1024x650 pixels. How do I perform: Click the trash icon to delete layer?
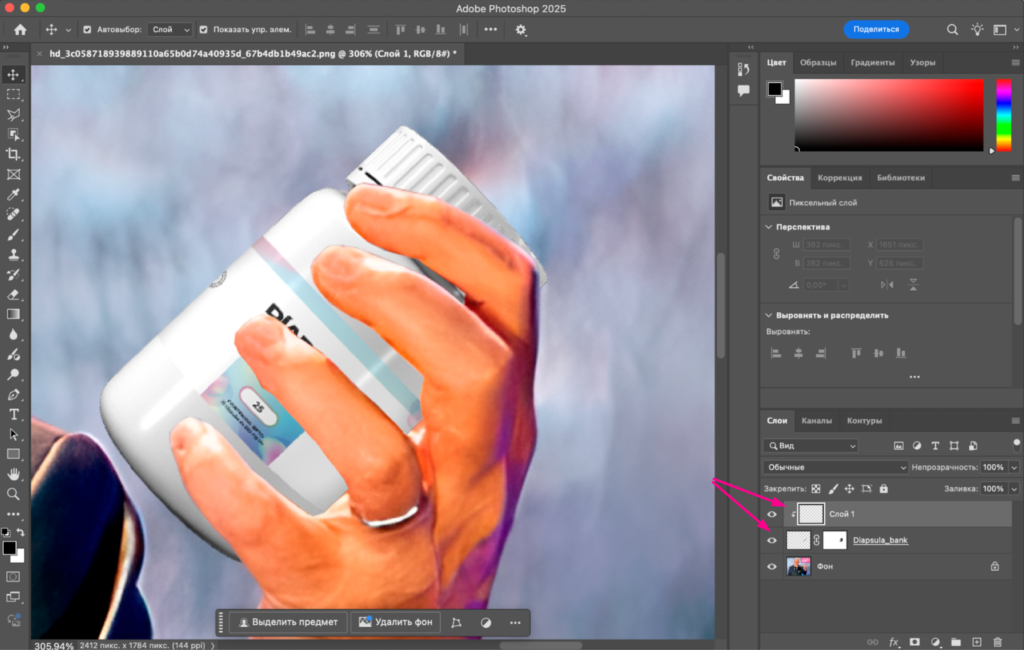997,641
